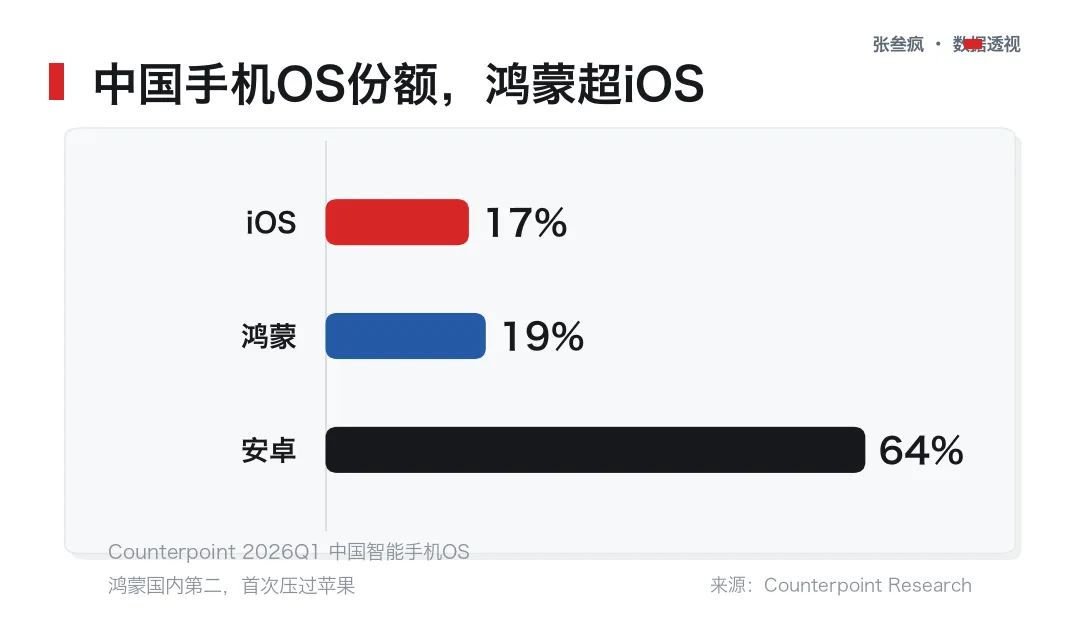Select the 17% value label

click(x=526, y=223)
